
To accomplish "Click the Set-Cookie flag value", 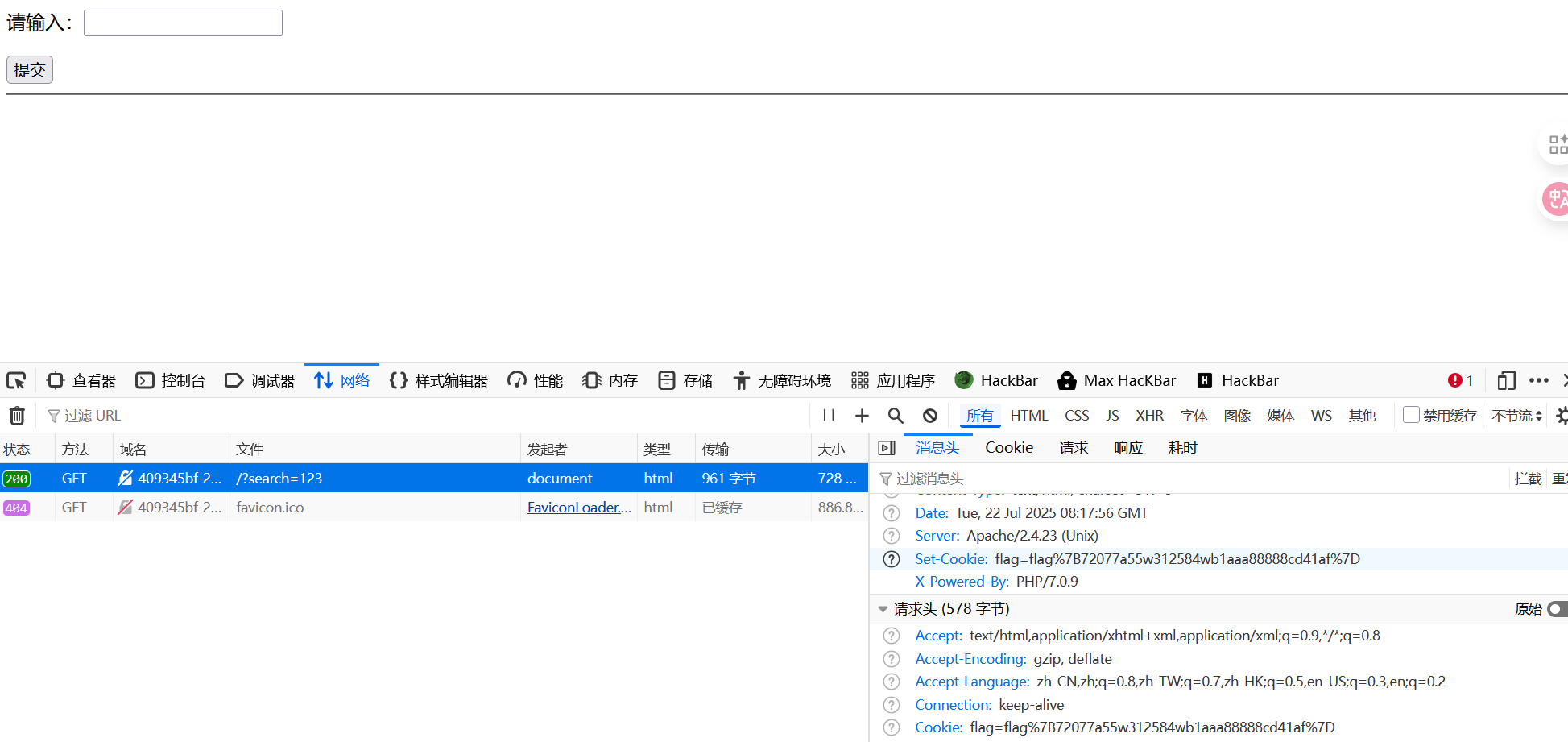I will [1177, 559].
